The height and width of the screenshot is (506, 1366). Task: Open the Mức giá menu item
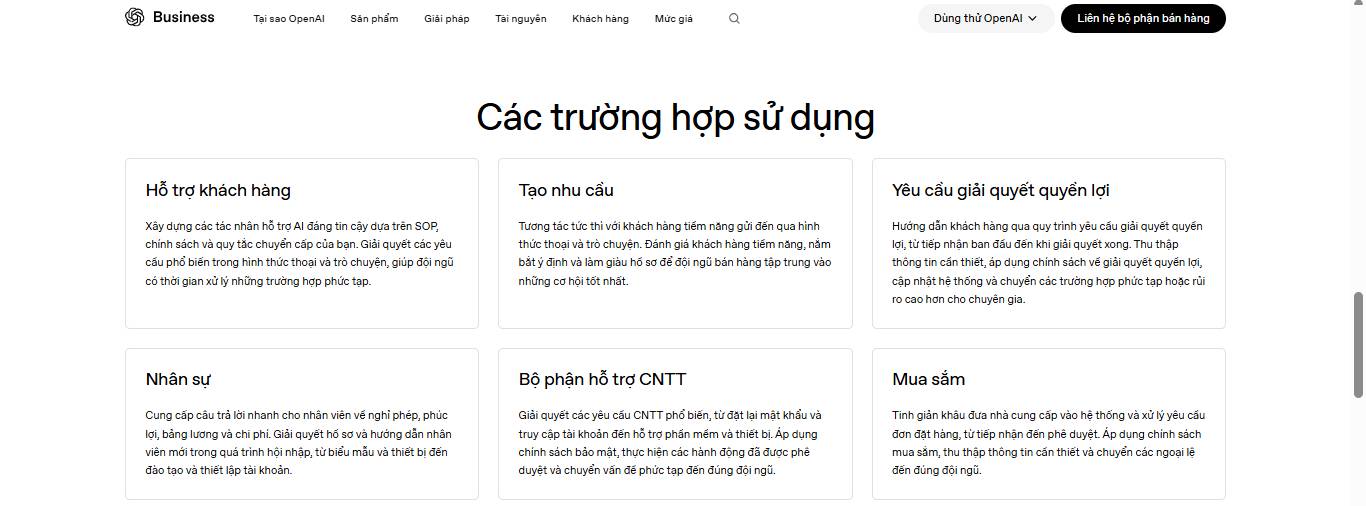[674, 19]
